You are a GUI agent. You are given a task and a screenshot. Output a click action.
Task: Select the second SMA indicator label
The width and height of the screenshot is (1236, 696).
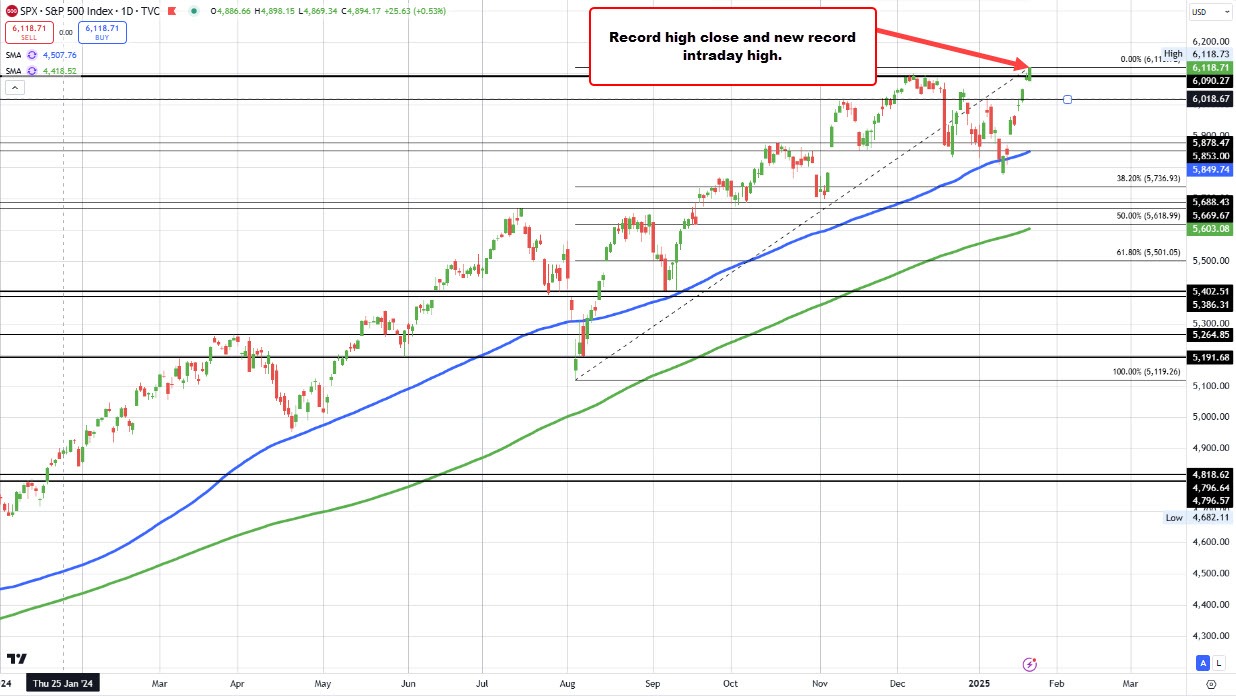pyautogui.click(x=14, y=71)
